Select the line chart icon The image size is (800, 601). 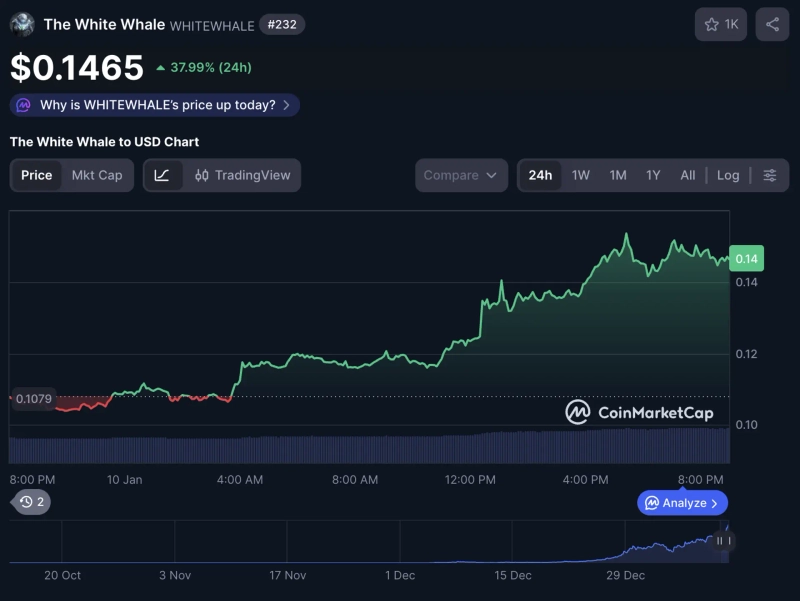point(162,175)
